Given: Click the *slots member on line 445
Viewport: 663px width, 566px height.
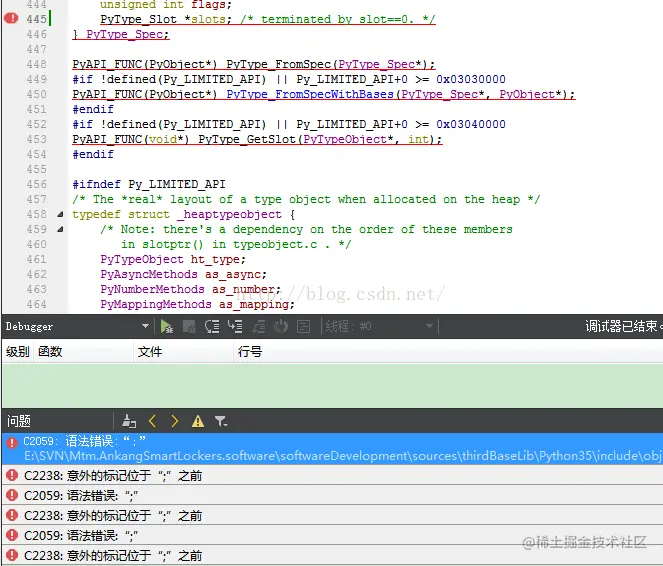Looking at the screenshot, I should [x=207, y=19].
